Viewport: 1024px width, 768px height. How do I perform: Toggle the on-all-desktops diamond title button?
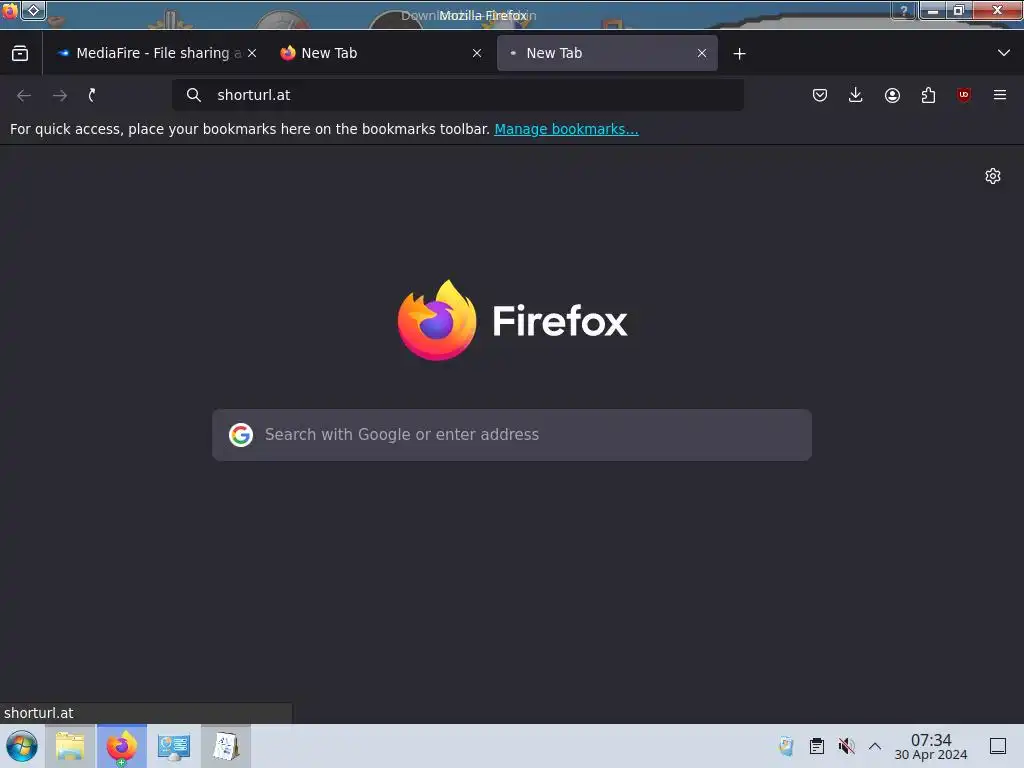(33, 10)
